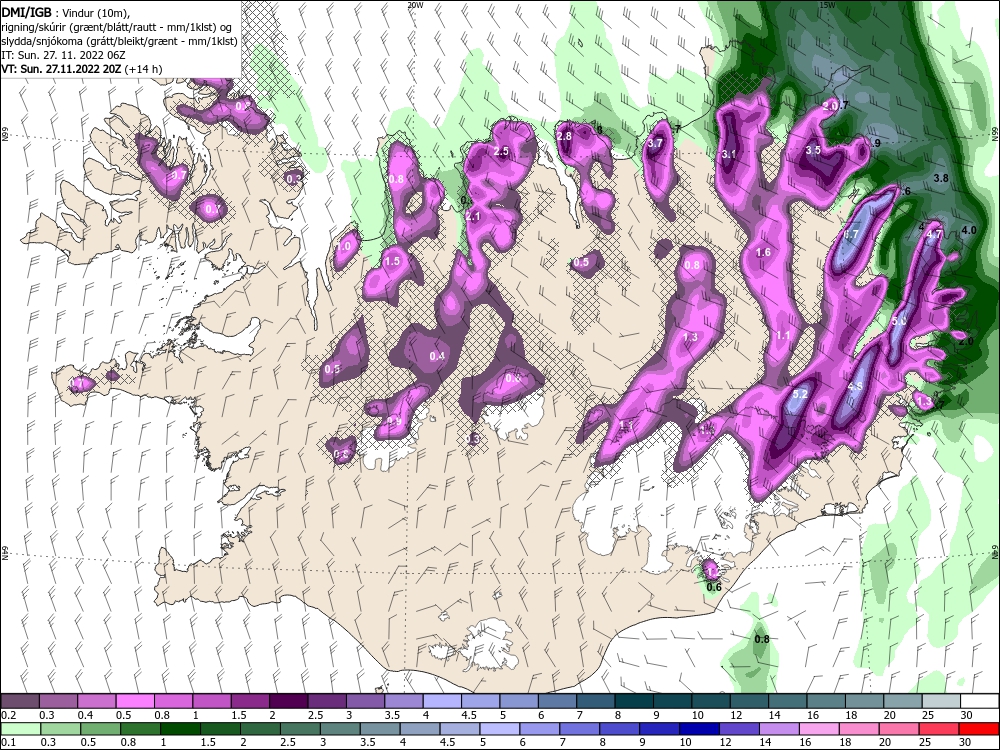
Task: Click the 4.8 snowfall value on the map
Action: point(855,386)
